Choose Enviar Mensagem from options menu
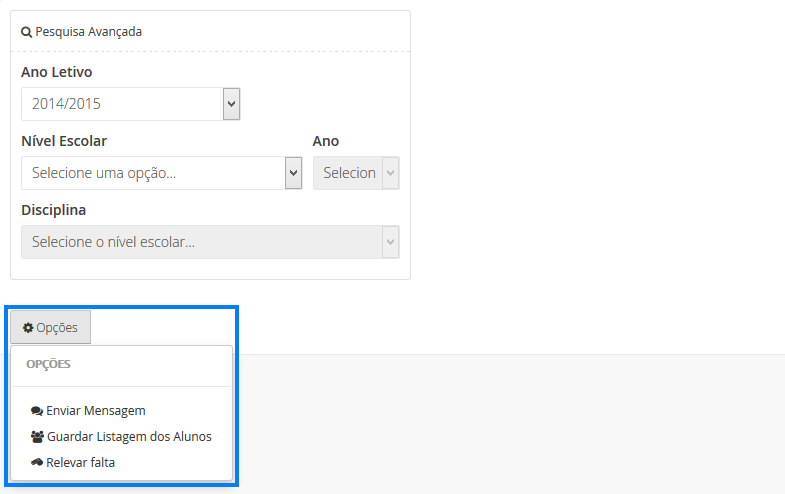Image resolution: width=785 pixels, height=494 pixels. (x=96, y=411)
